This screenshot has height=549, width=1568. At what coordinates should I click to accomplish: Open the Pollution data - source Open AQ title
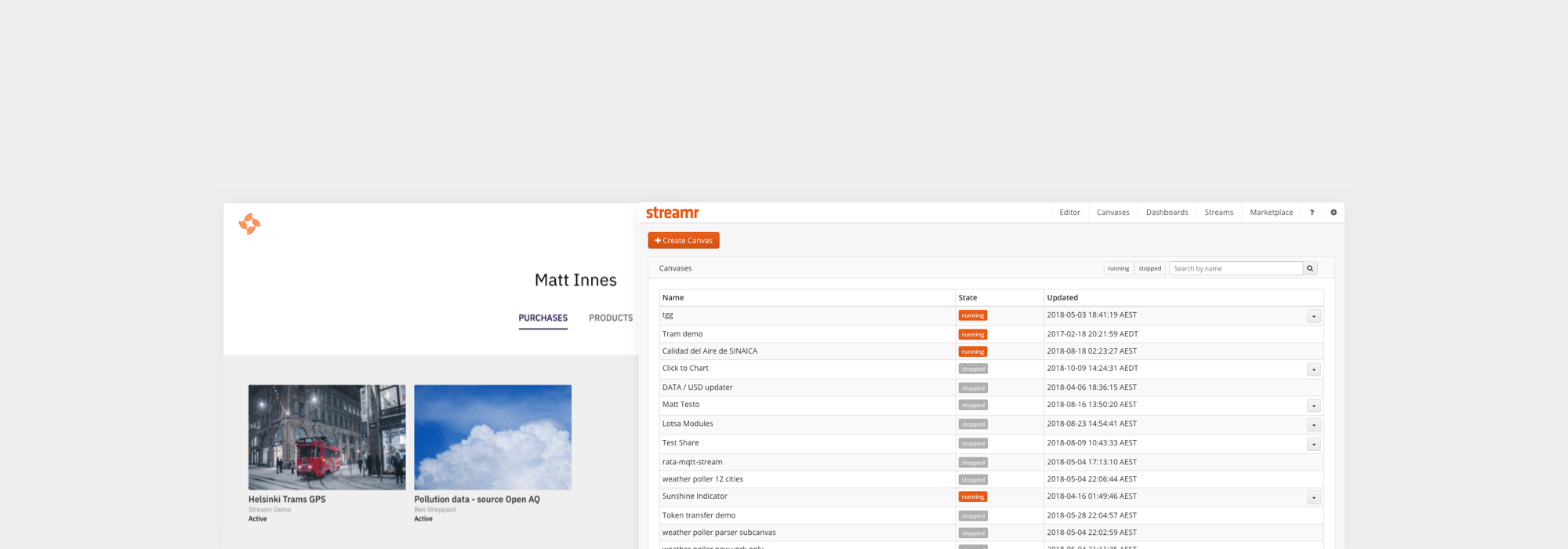click(x=477, y=500)
